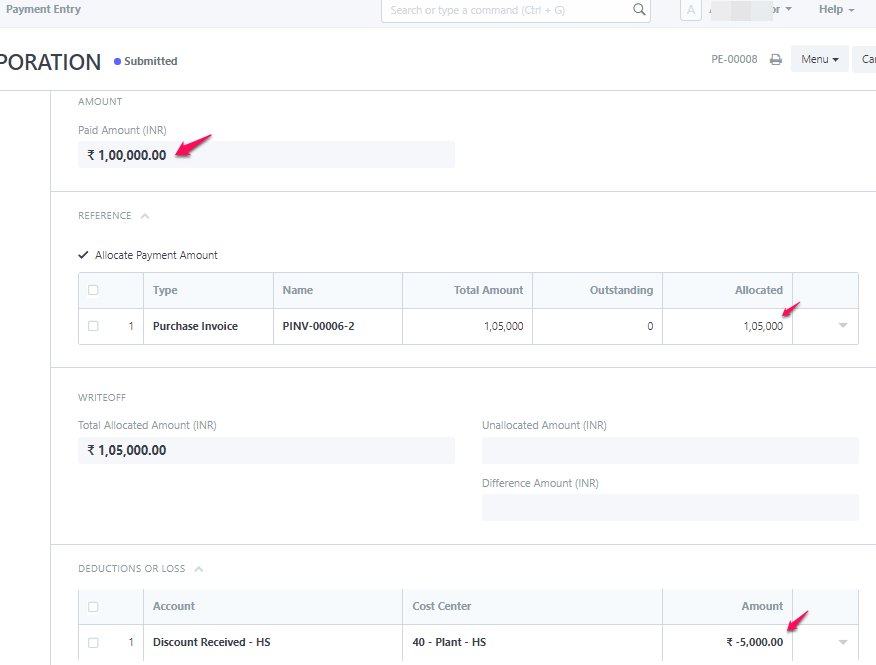This screenshot has width=876, height=665.
Task: Click the Outstanding value 0 cell
Action: [598, 326]
